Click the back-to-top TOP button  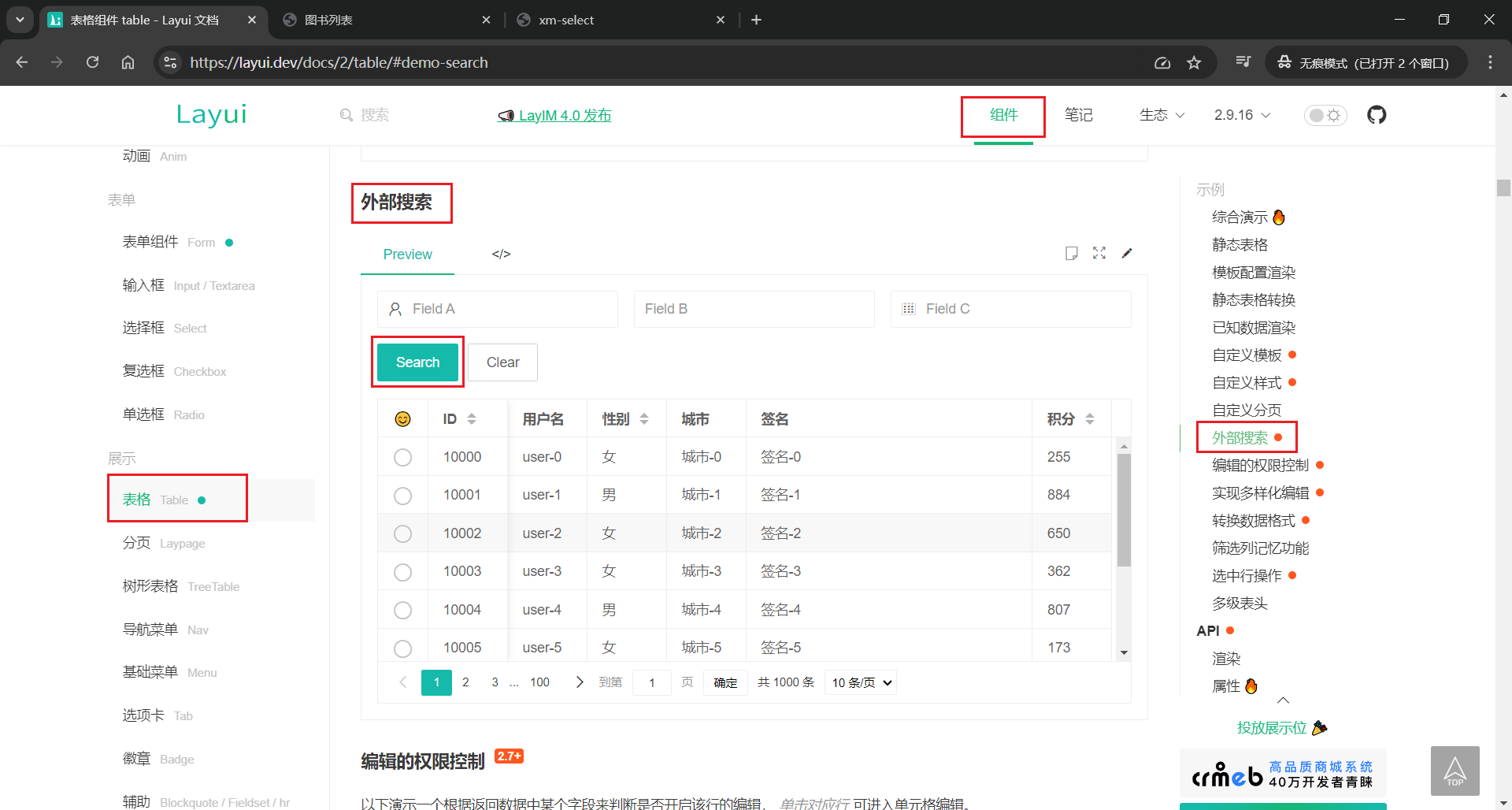[x=1455, y=771]
